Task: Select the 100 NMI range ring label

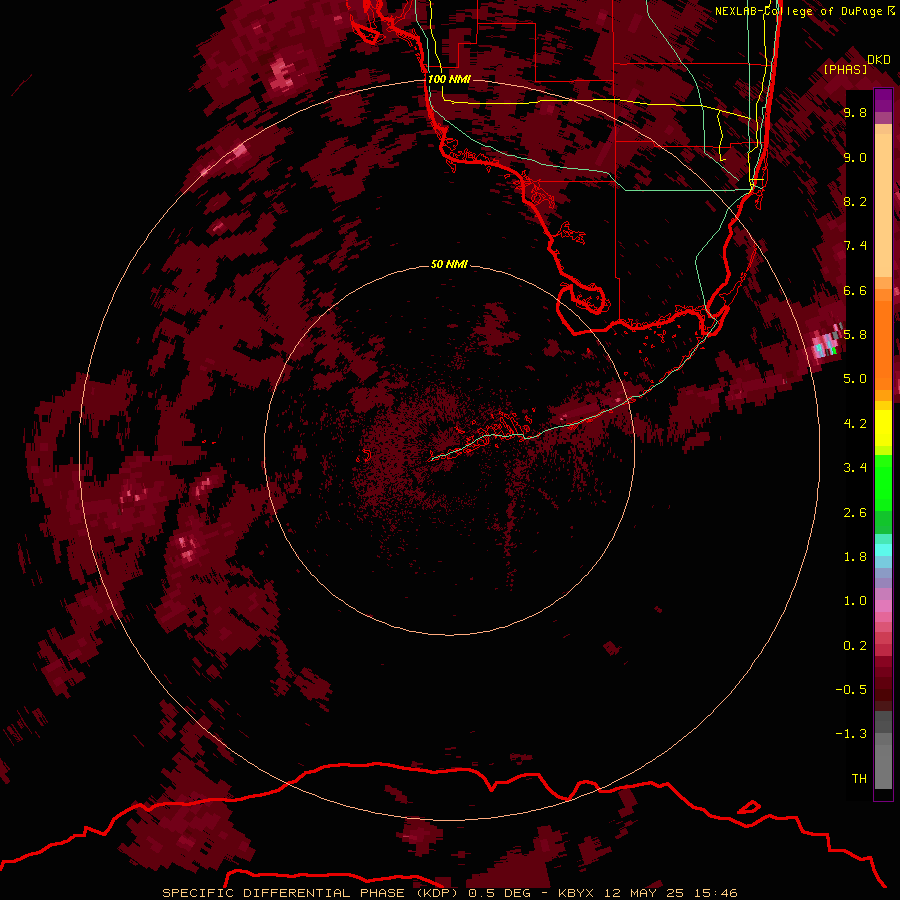Action: tap(449, 79)
